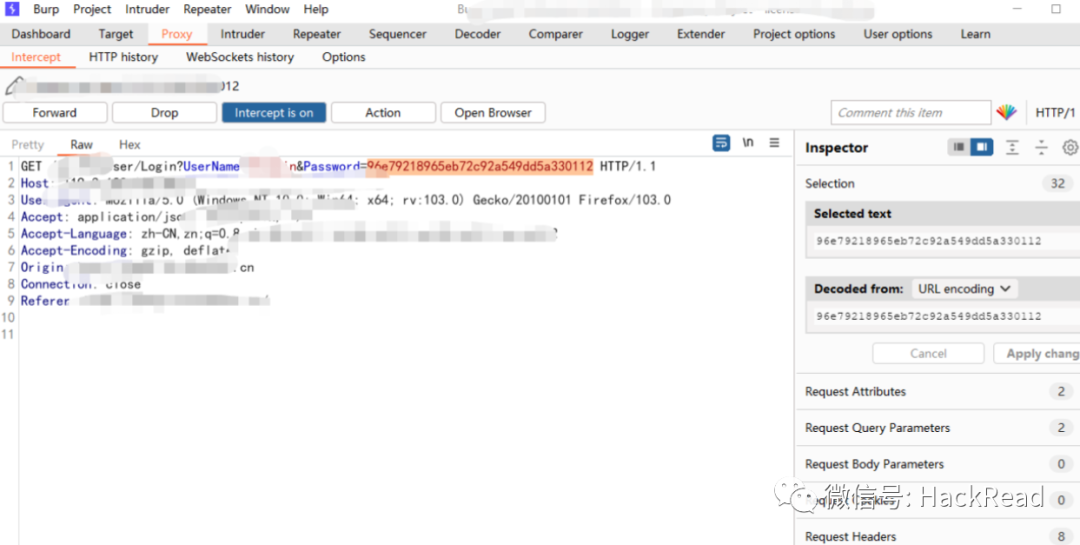
Task: Expand the Request Body Parameters section
Action: (938, 464)
